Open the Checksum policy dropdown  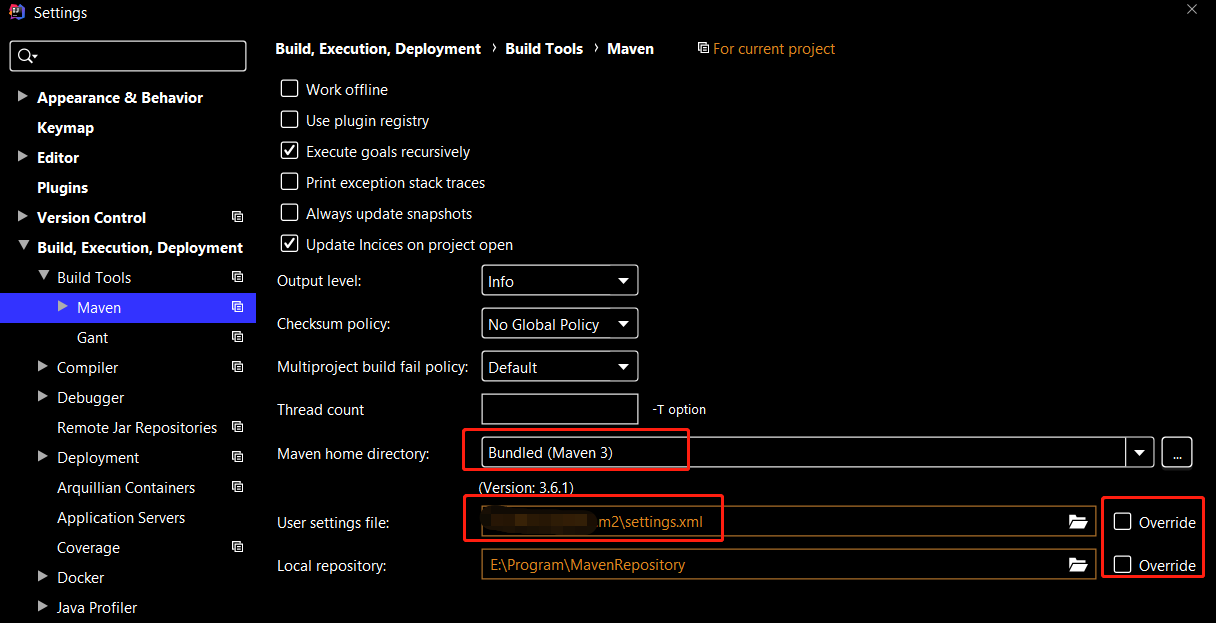[559, 324]
